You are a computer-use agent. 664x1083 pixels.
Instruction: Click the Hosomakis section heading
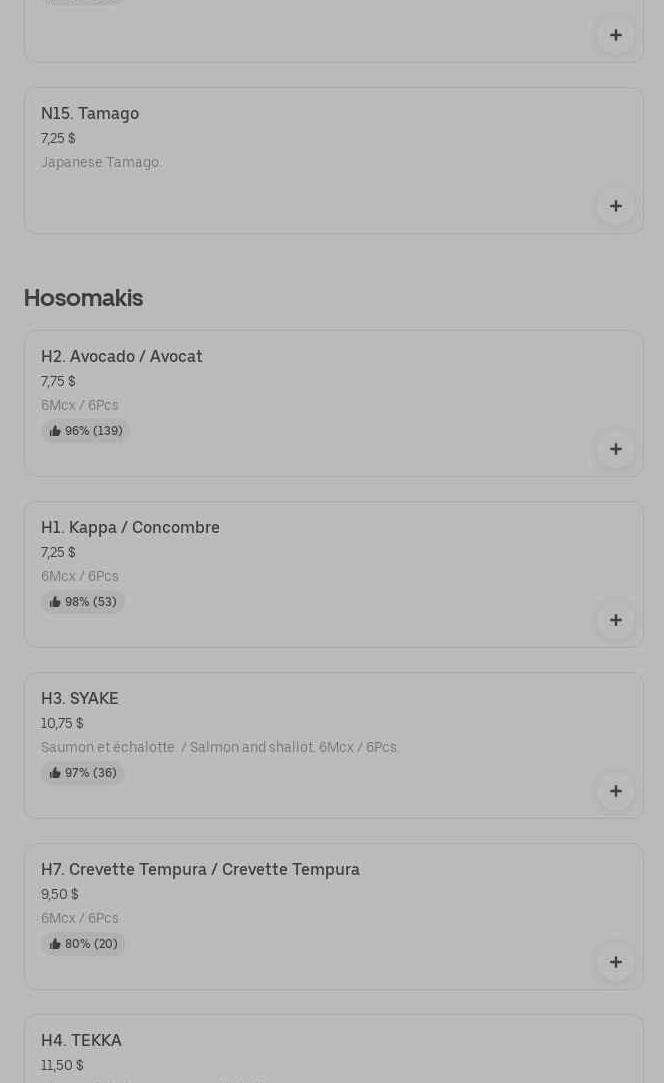83,298
